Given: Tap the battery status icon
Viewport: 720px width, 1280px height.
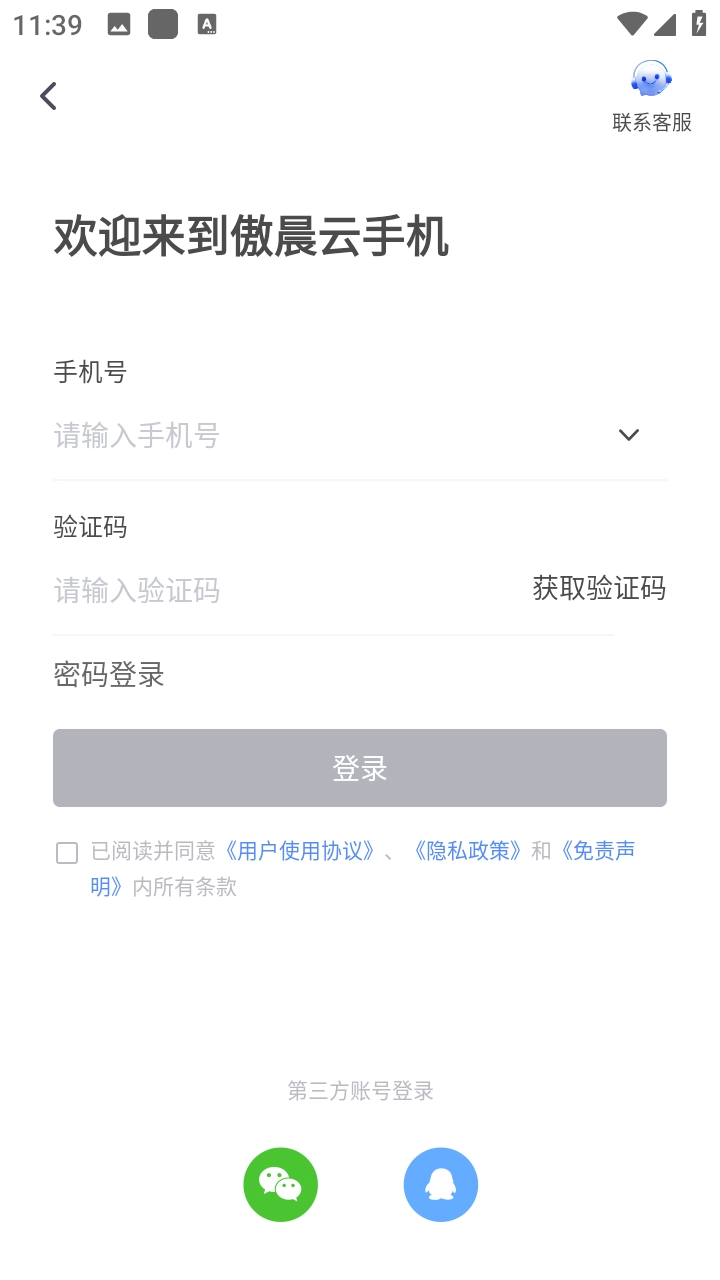Looking at the screenshot, I should pos(699,25).
